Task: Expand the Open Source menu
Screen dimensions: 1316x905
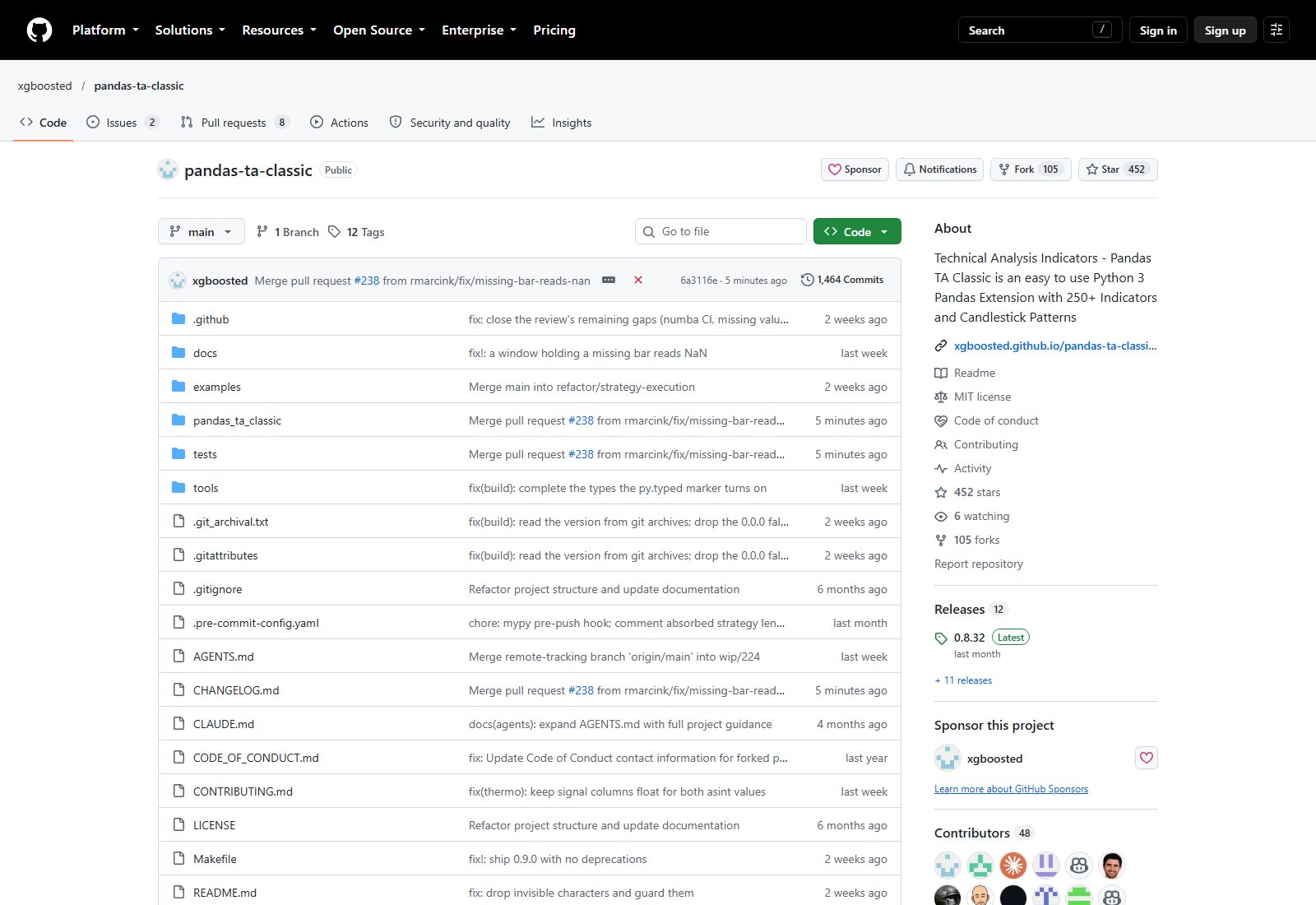Action: [379, 30]
